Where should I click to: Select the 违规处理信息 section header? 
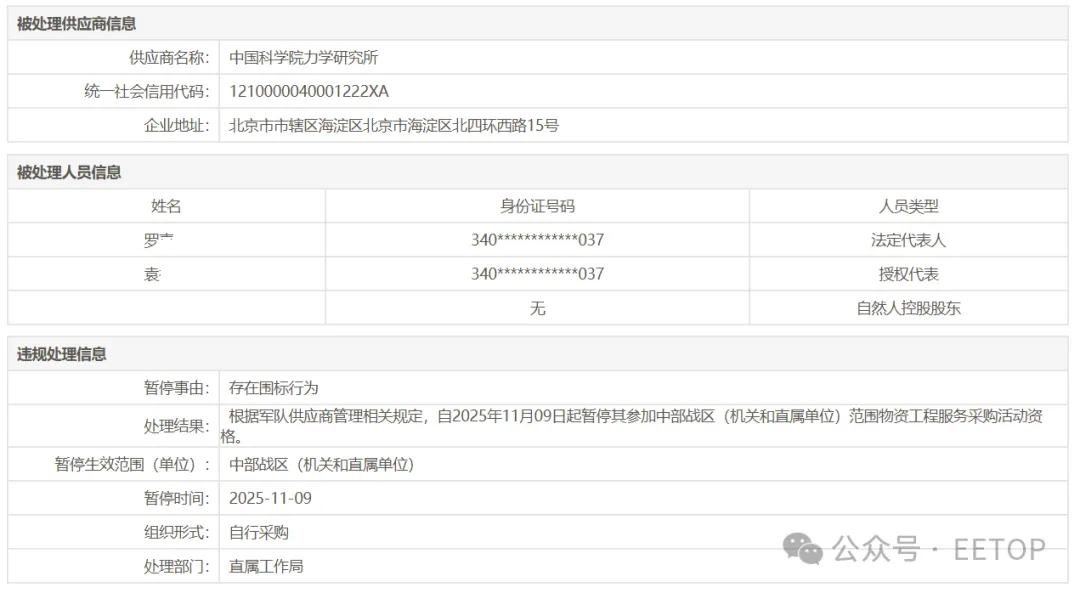[x=62, y=354]
